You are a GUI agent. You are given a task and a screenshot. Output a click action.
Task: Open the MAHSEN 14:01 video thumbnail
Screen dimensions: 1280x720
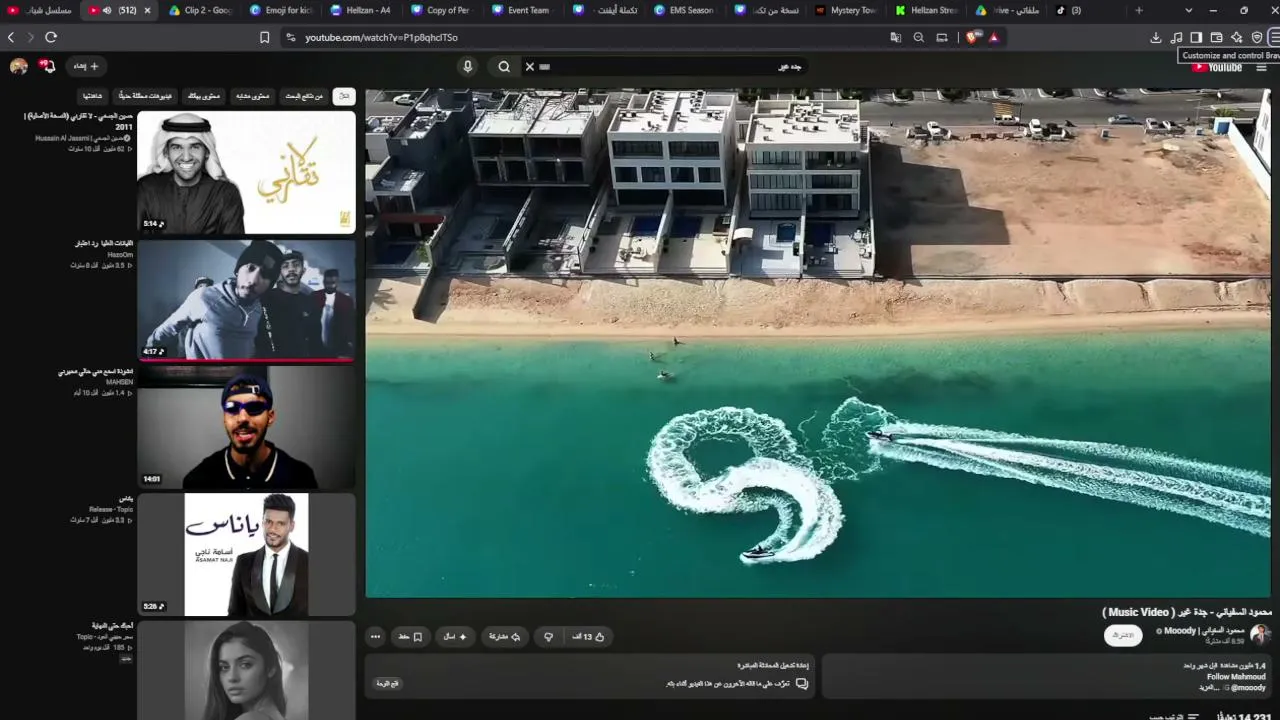click(246, 427)
